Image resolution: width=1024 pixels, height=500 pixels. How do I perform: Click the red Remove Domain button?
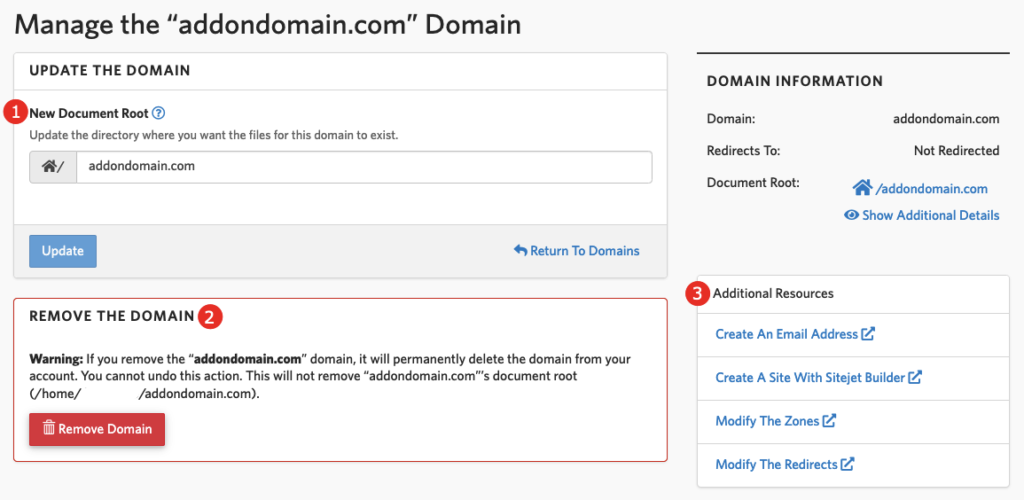[97, 429]
